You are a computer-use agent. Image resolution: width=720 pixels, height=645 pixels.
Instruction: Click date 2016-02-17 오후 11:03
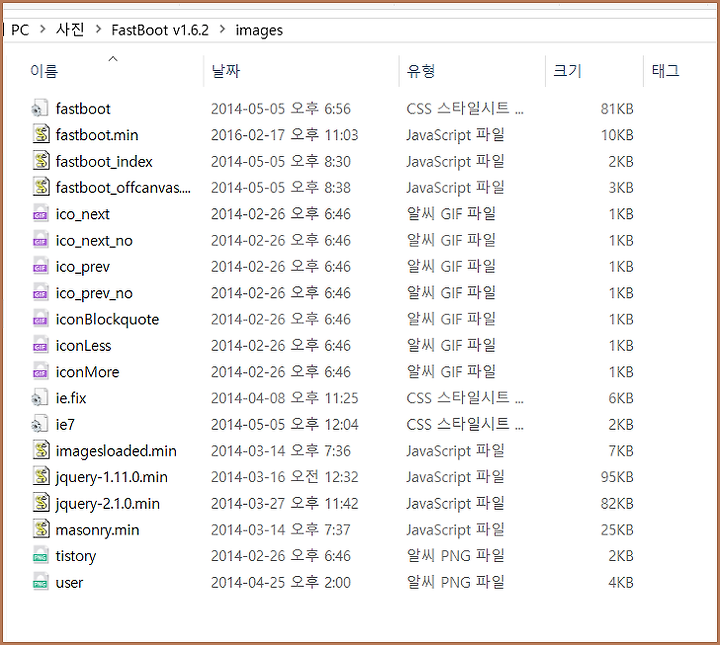point(284,135)
